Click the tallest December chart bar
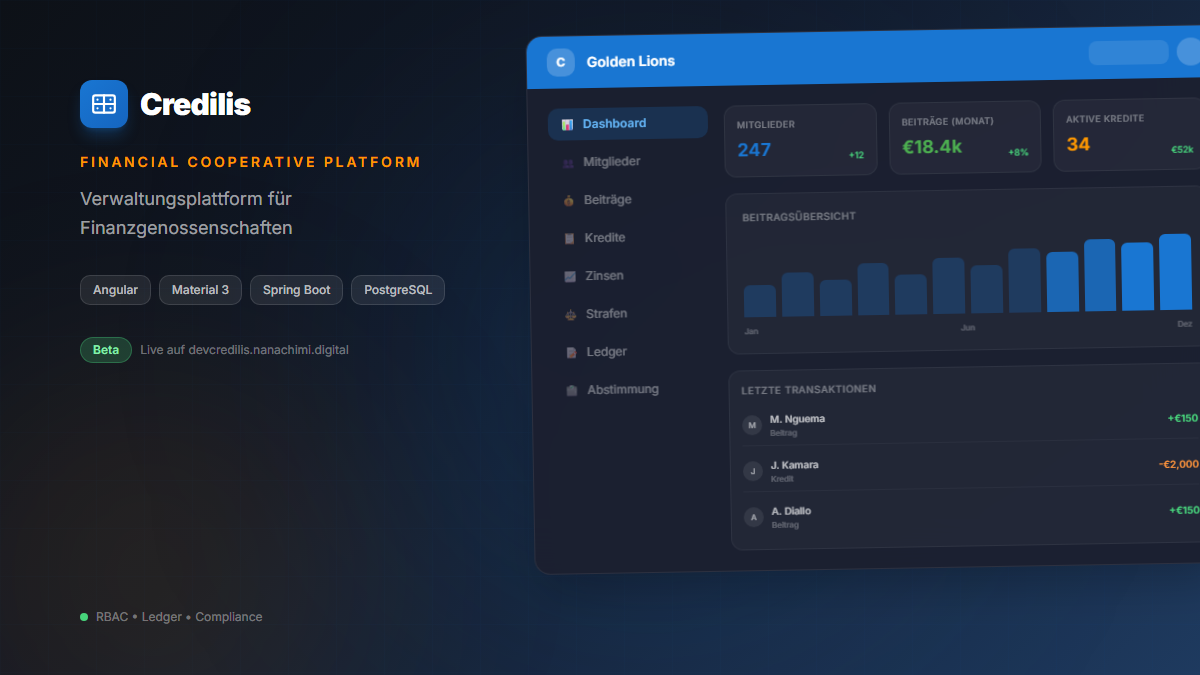 pos(1175,270)
